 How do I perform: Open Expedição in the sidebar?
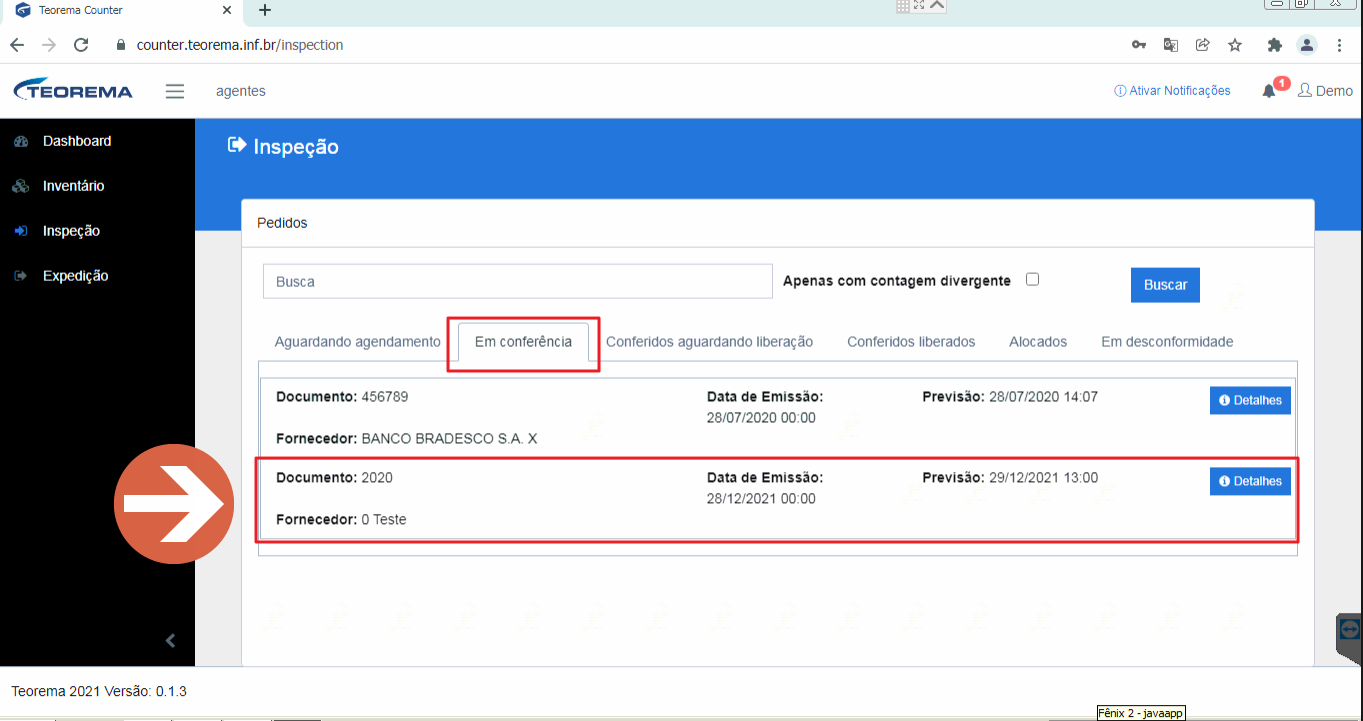75,276
